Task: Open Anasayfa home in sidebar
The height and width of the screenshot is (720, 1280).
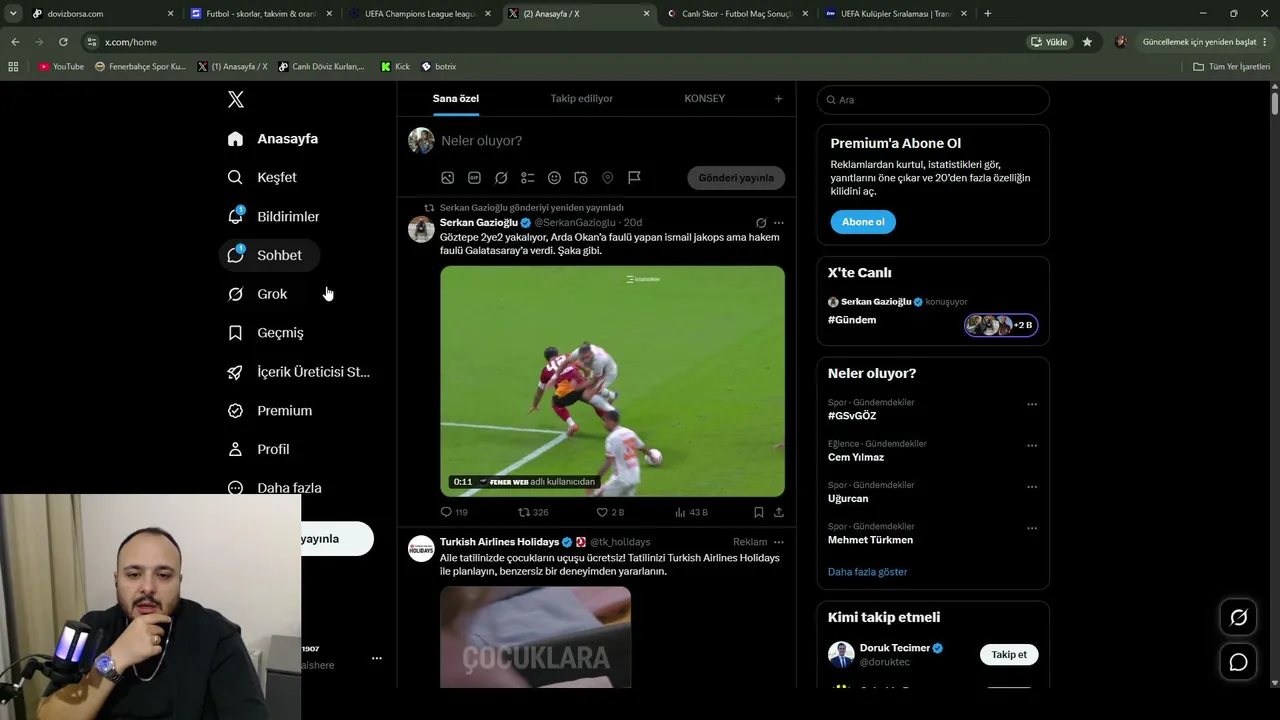Action: tap(273, 139)
